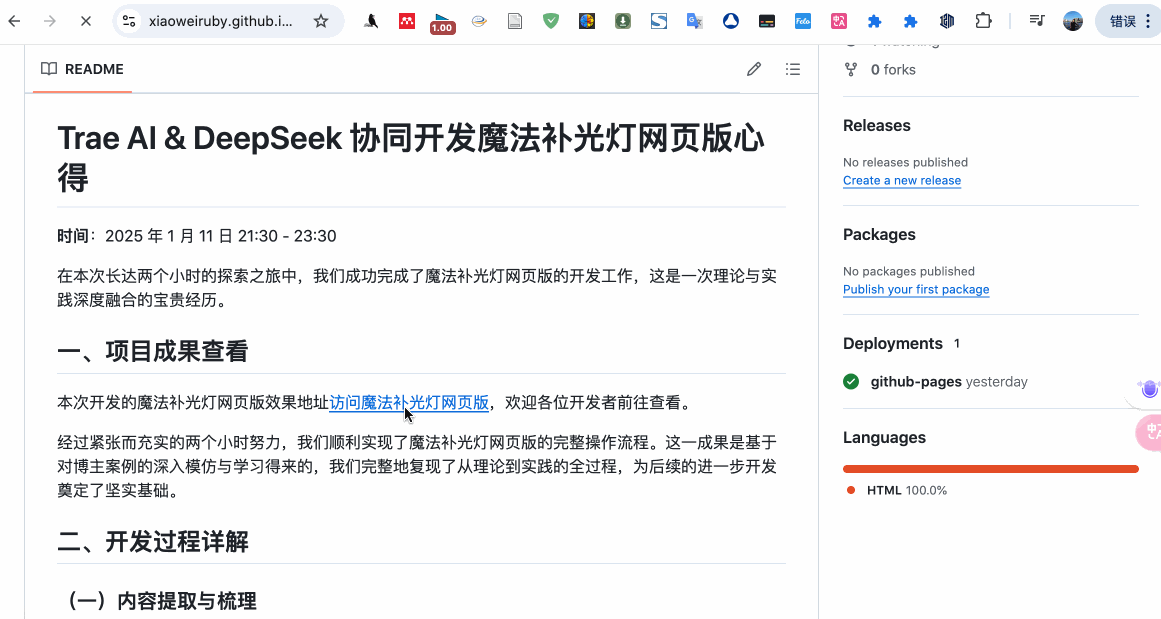Click the （一）内容提取与梳理 heading
Screen dimensions: 1161x619
click(x=157, y=600)
